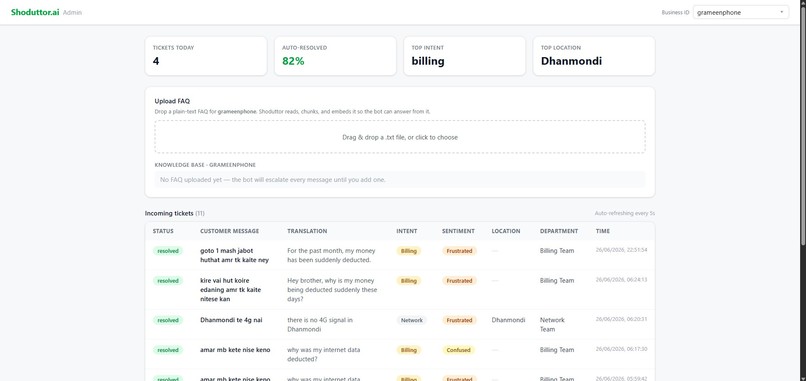Click Network intent tag
The width and height of the screenshot is (806, 381).
pos(412,320)
